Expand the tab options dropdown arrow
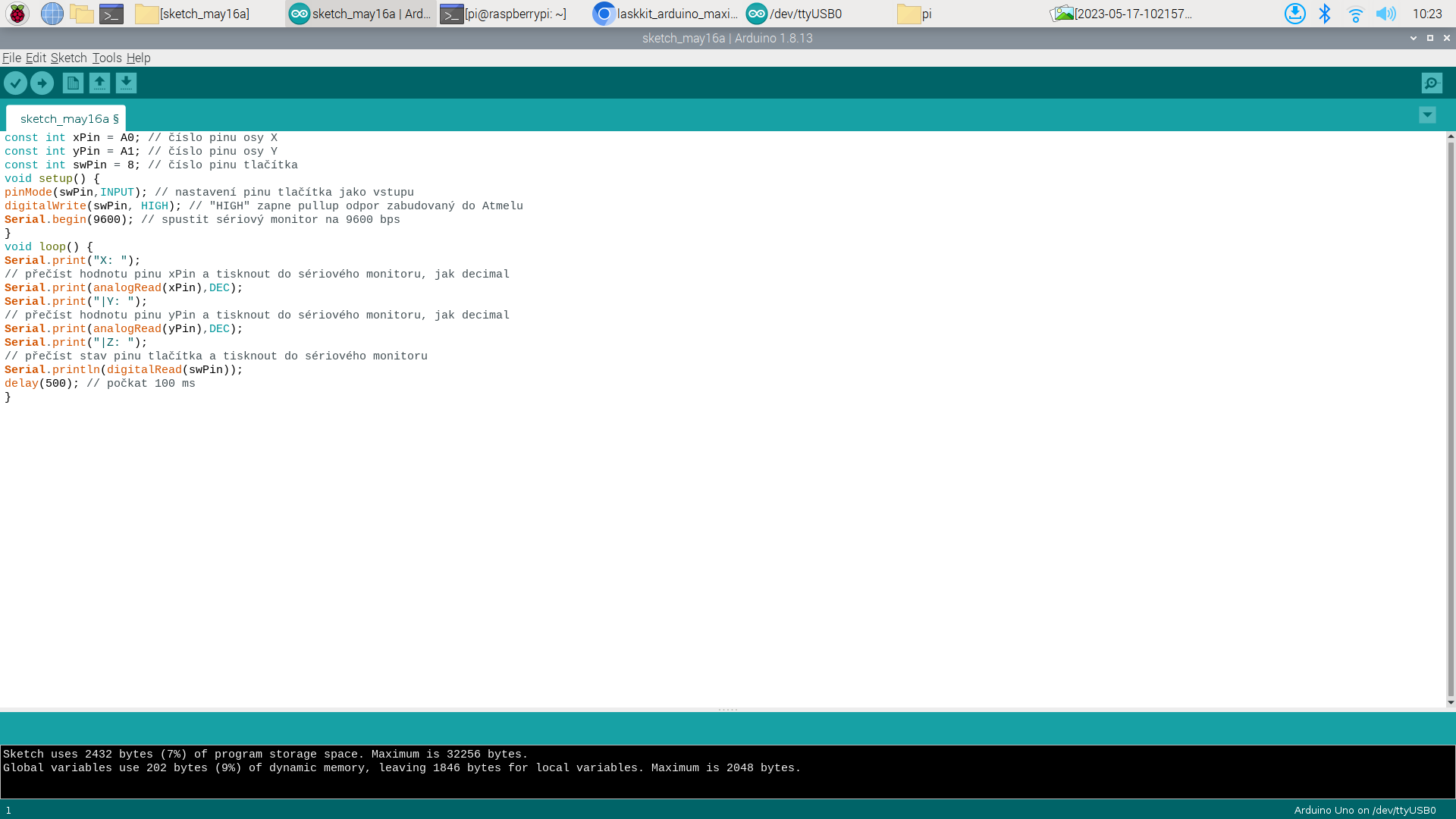1456x819 pixels. click(x=1427, y=115)
